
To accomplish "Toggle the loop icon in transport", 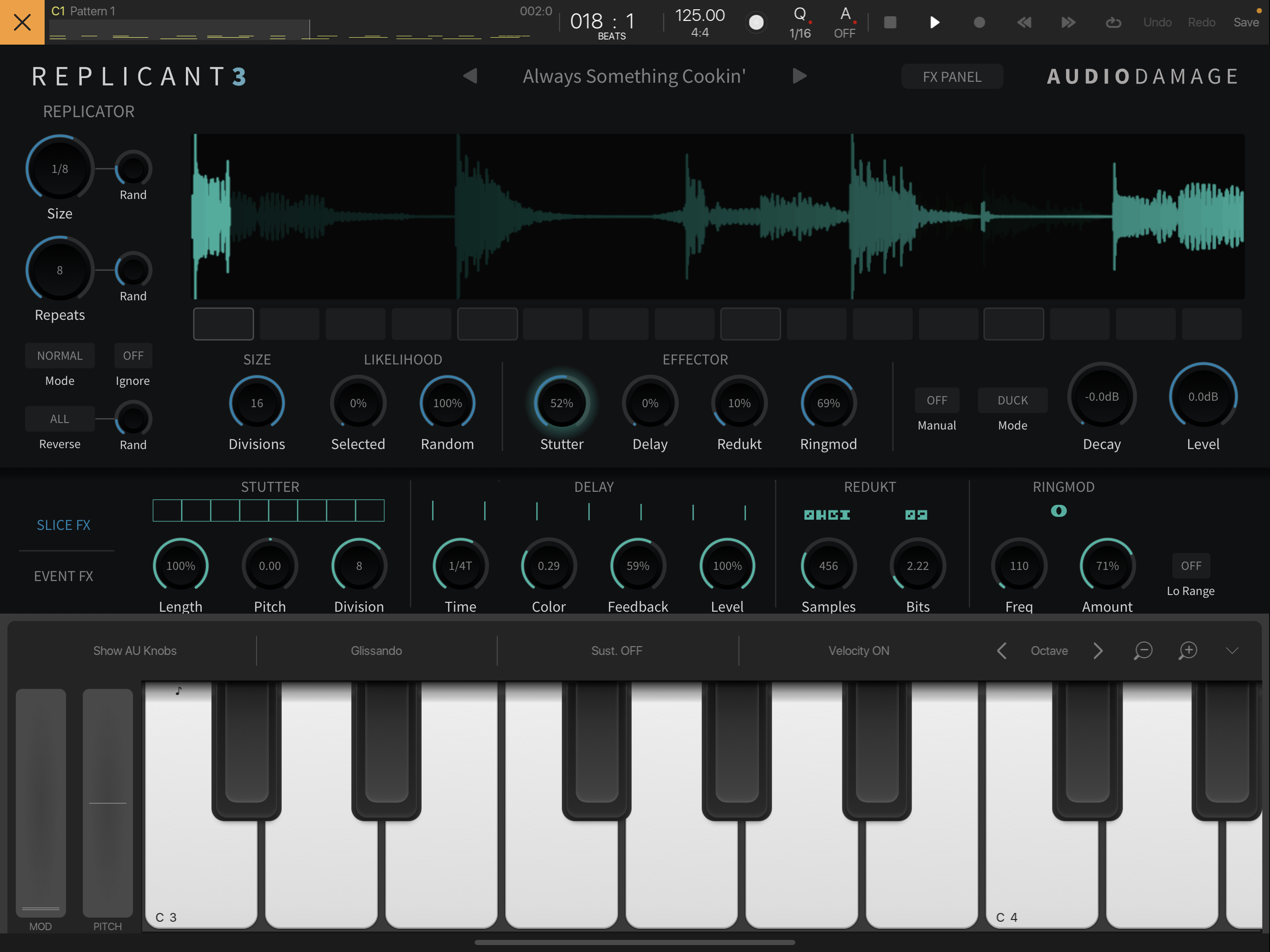I will click(x=1113, y=22).
